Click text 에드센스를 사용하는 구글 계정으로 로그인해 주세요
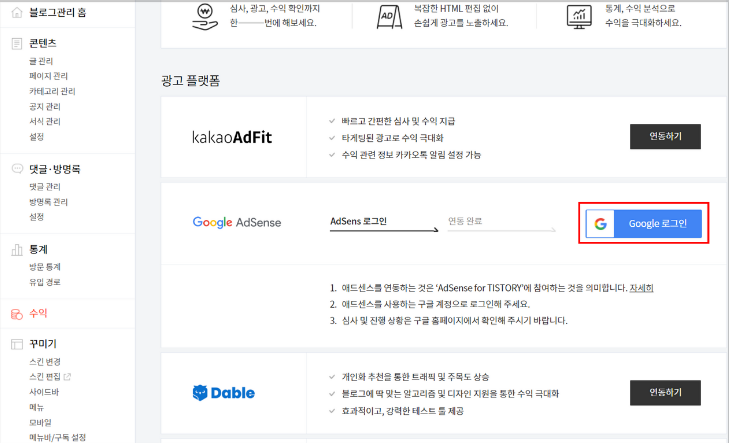Viewport: 729px width, 443px height. (436, 304)
